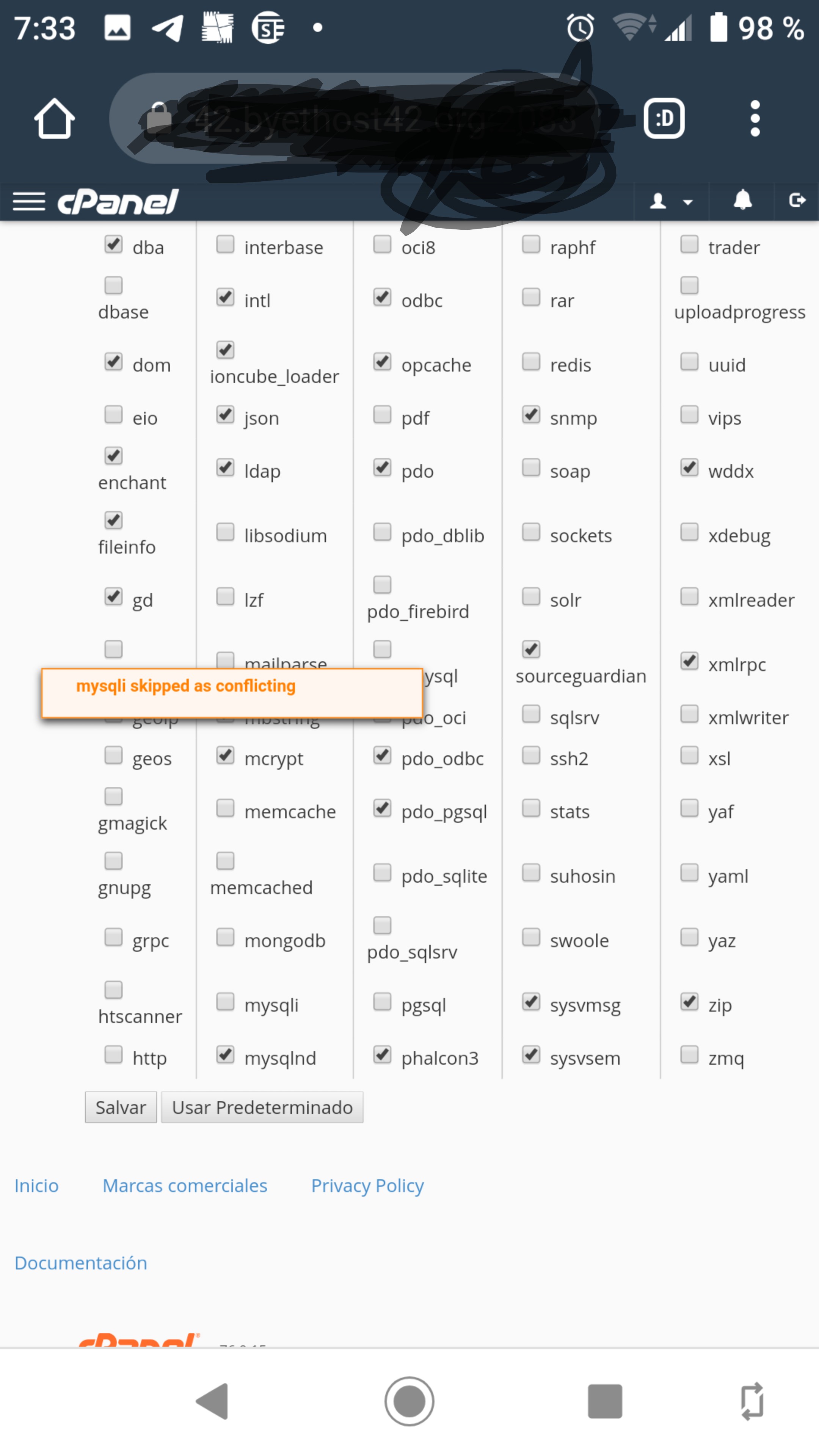819x1456 pixels.
Task: Tick the redis extension checkbox
Action: point(531,362)
